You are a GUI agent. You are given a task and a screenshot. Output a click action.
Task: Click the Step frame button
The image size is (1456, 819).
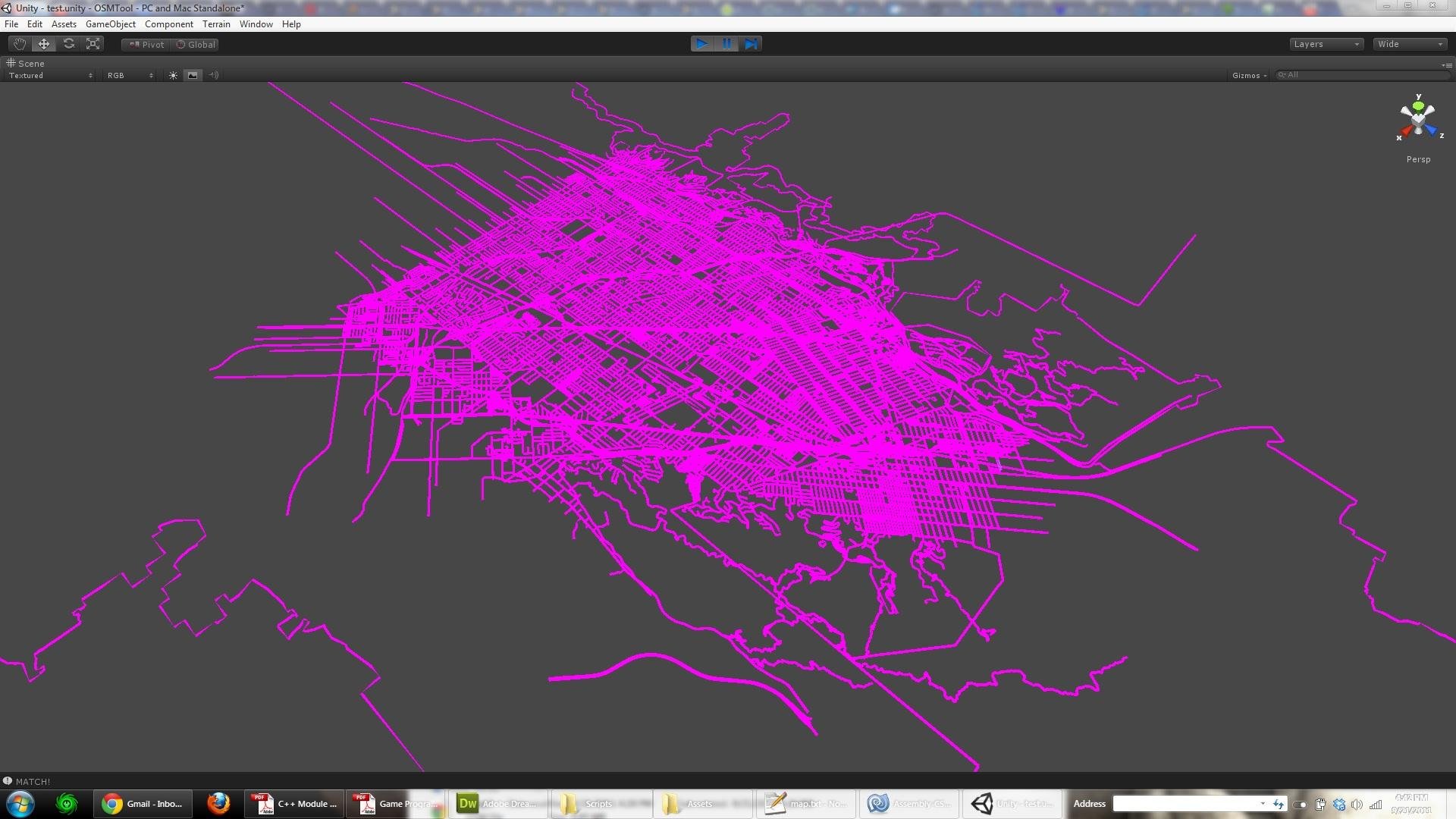click(x=751, y=43)
